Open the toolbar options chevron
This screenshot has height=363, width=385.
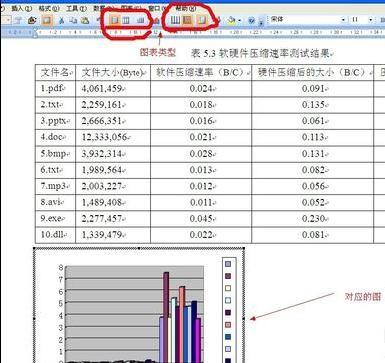point(262,21)
